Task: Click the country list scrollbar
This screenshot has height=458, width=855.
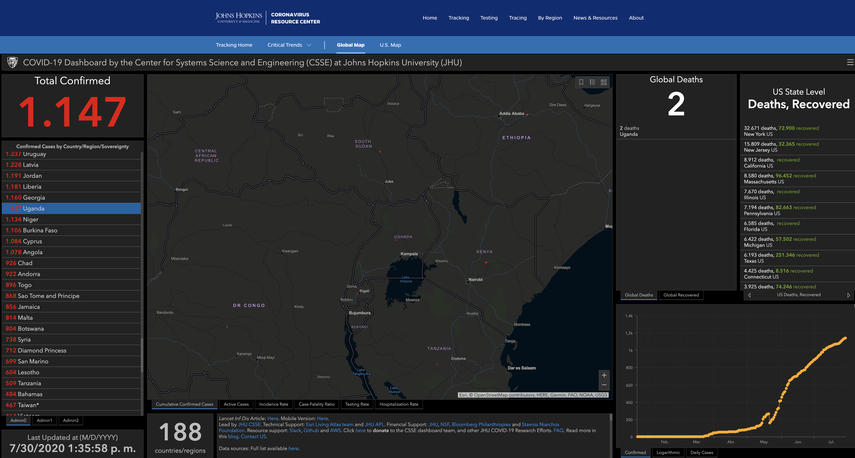Action: tap(142, 354)
